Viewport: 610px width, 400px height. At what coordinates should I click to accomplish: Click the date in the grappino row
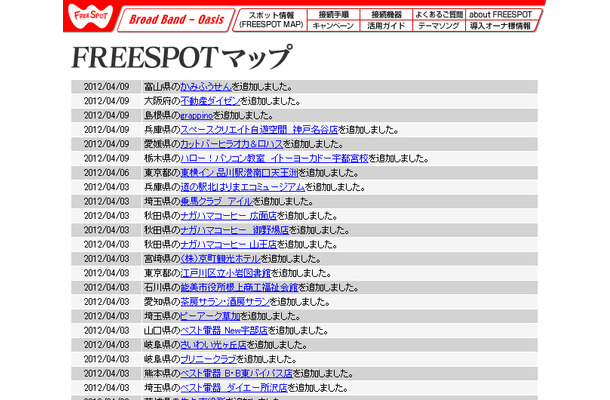click(107, 116)
